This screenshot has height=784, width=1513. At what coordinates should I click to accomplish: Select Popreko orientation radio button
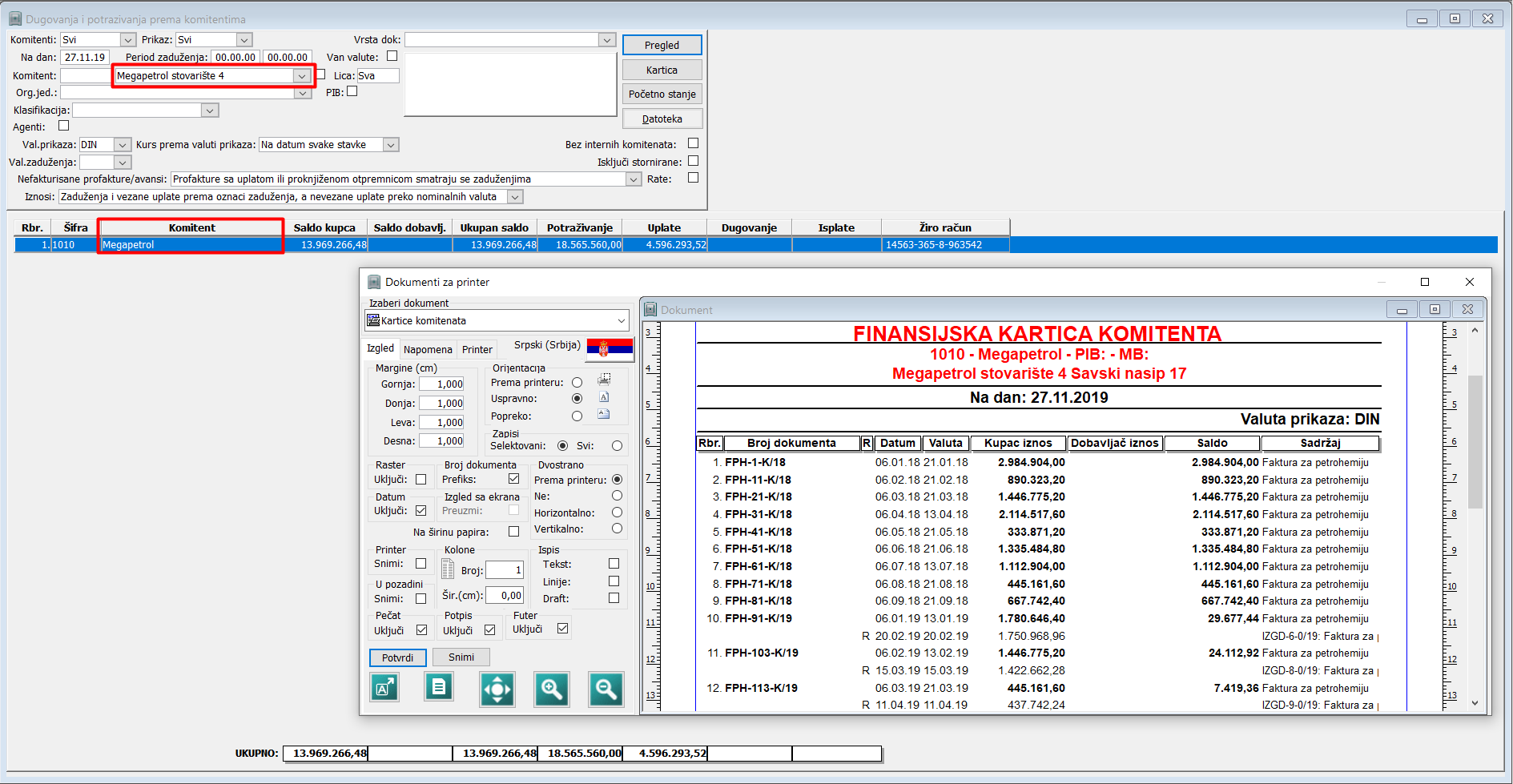tap(577, 416)
